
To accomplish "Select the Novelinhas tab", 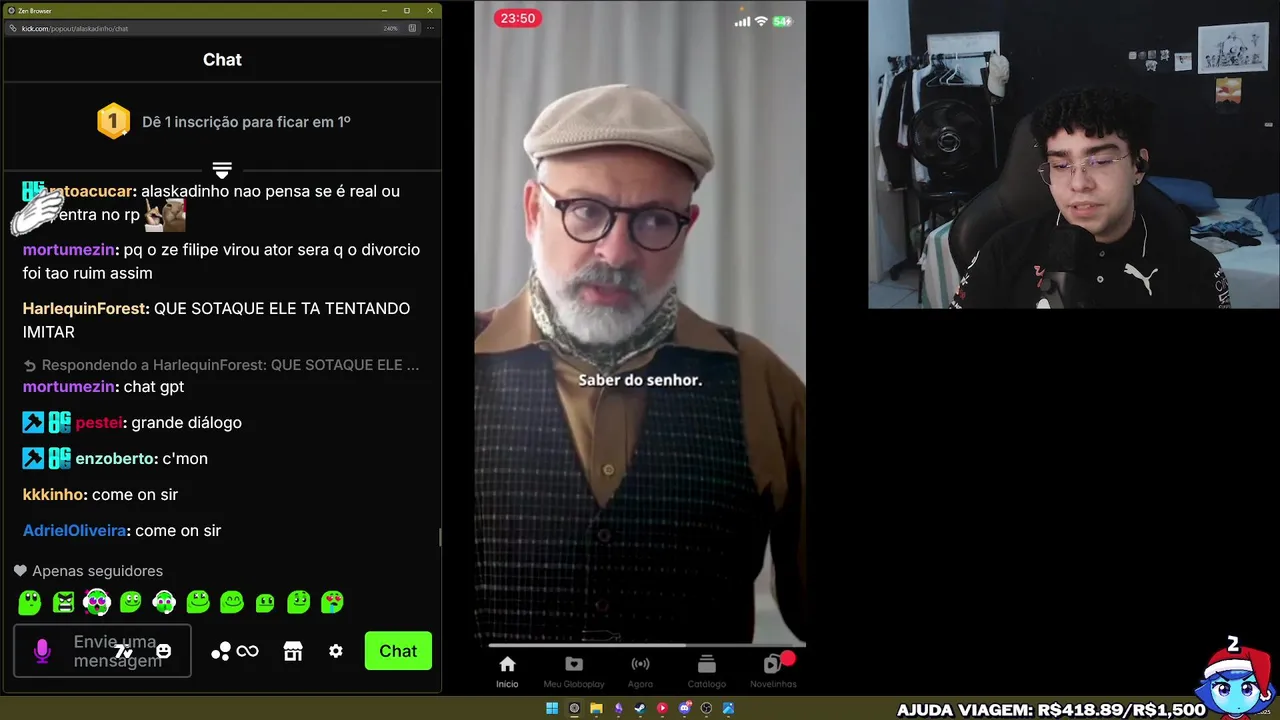I will (x=773, y=671).
